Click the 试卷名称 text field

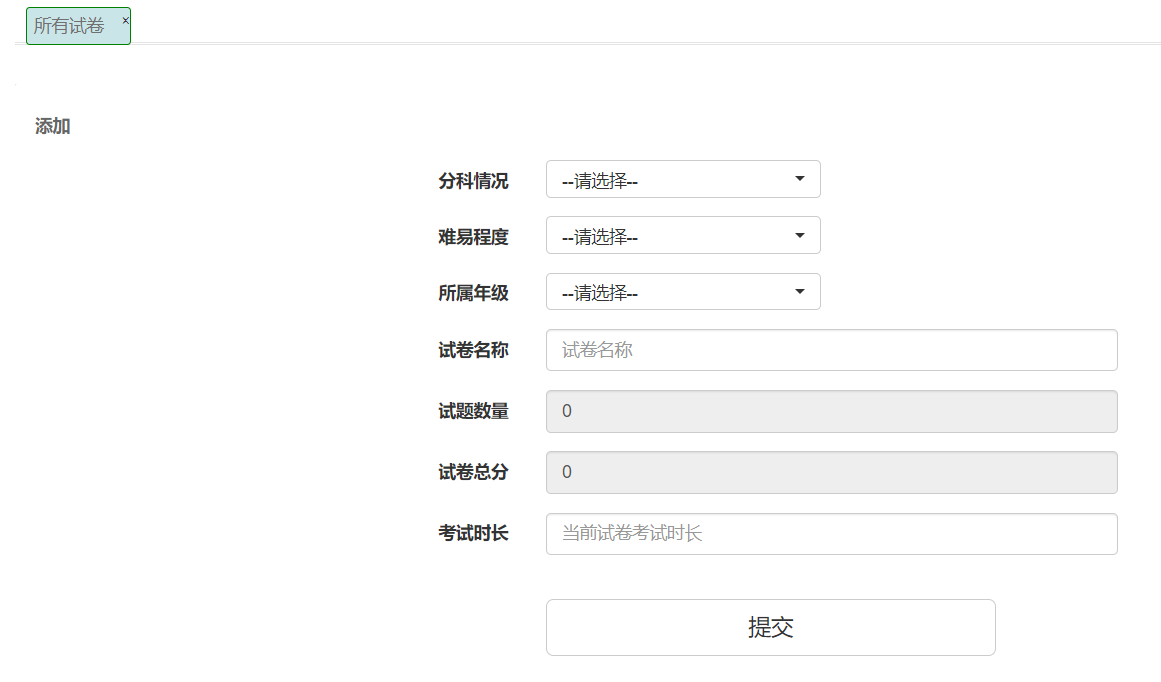tap(830, 350)
